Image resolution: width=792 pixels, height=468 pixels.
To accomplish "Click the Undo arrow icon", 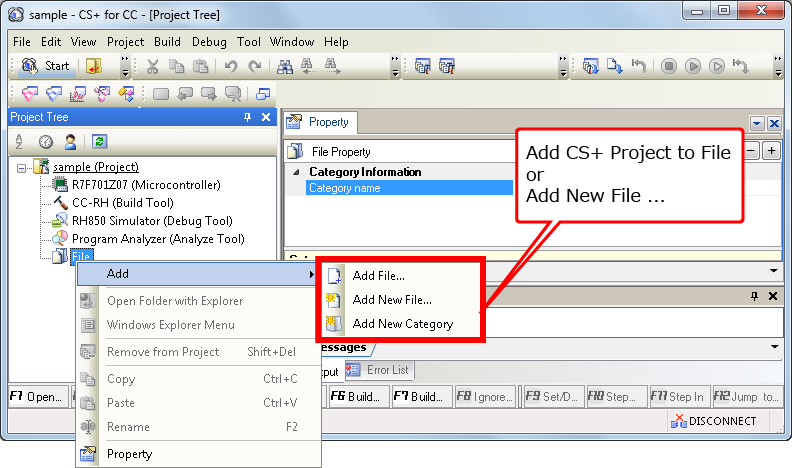I will pyautogui.click(x=231, y=66).
